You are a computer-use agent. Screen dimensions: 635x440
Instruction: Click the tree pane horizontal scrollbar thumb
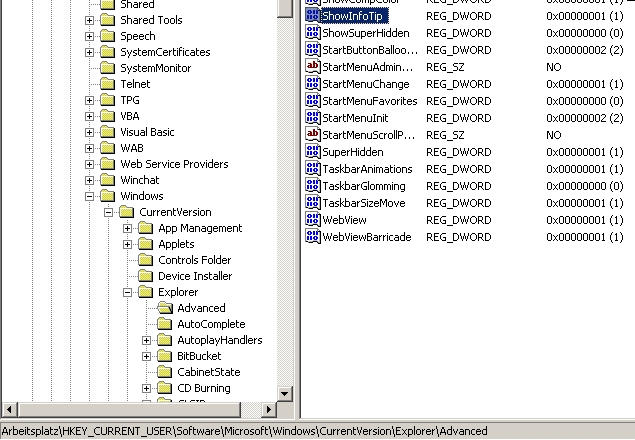coord(129,409)
